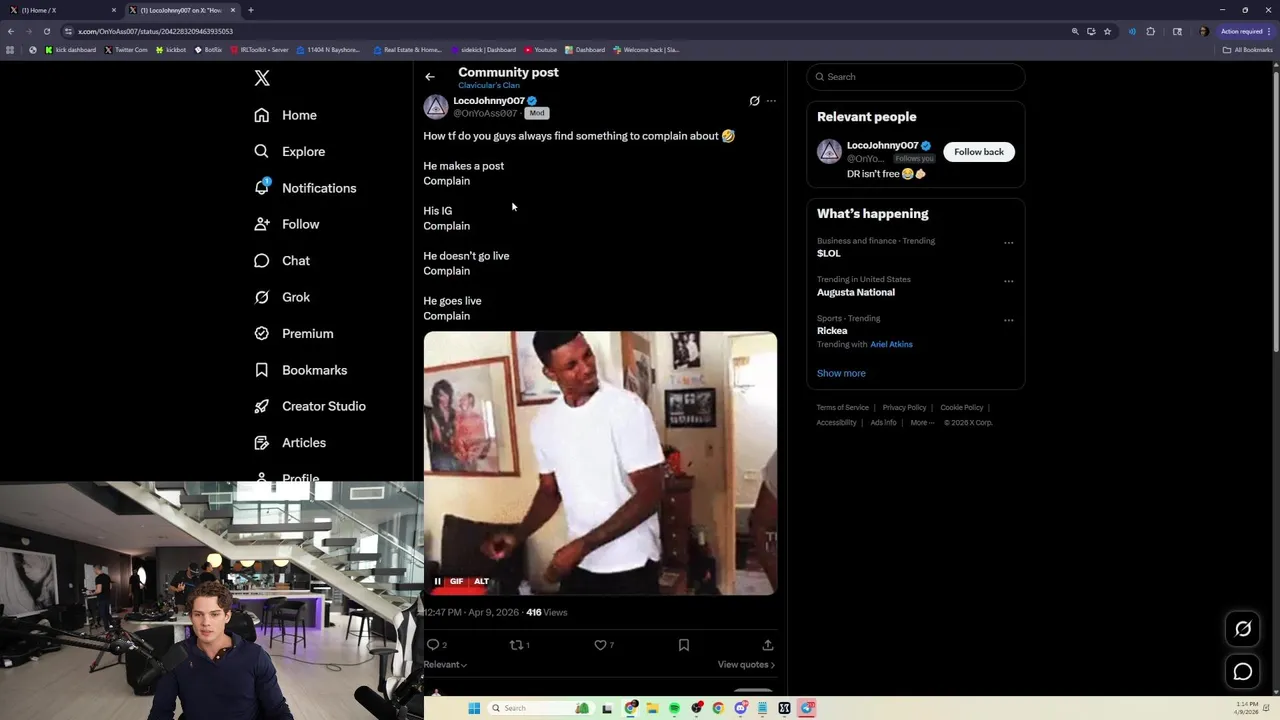
Task: Expand the Relevant replies sort dropdown
Action: [x=445, y=664]
